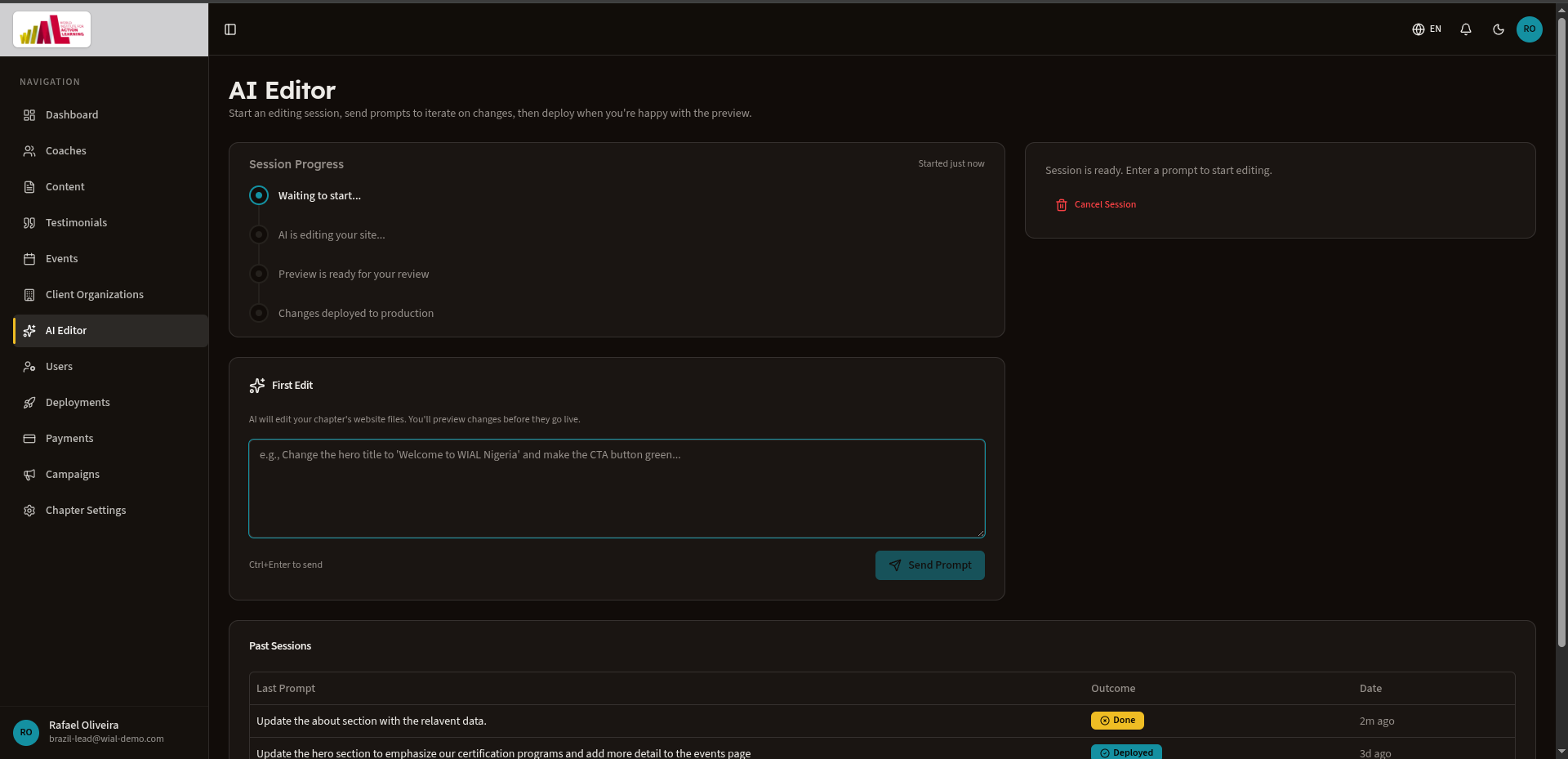
Task: Click the Testimonials quote icon
Action: click(x=29, y=223)
